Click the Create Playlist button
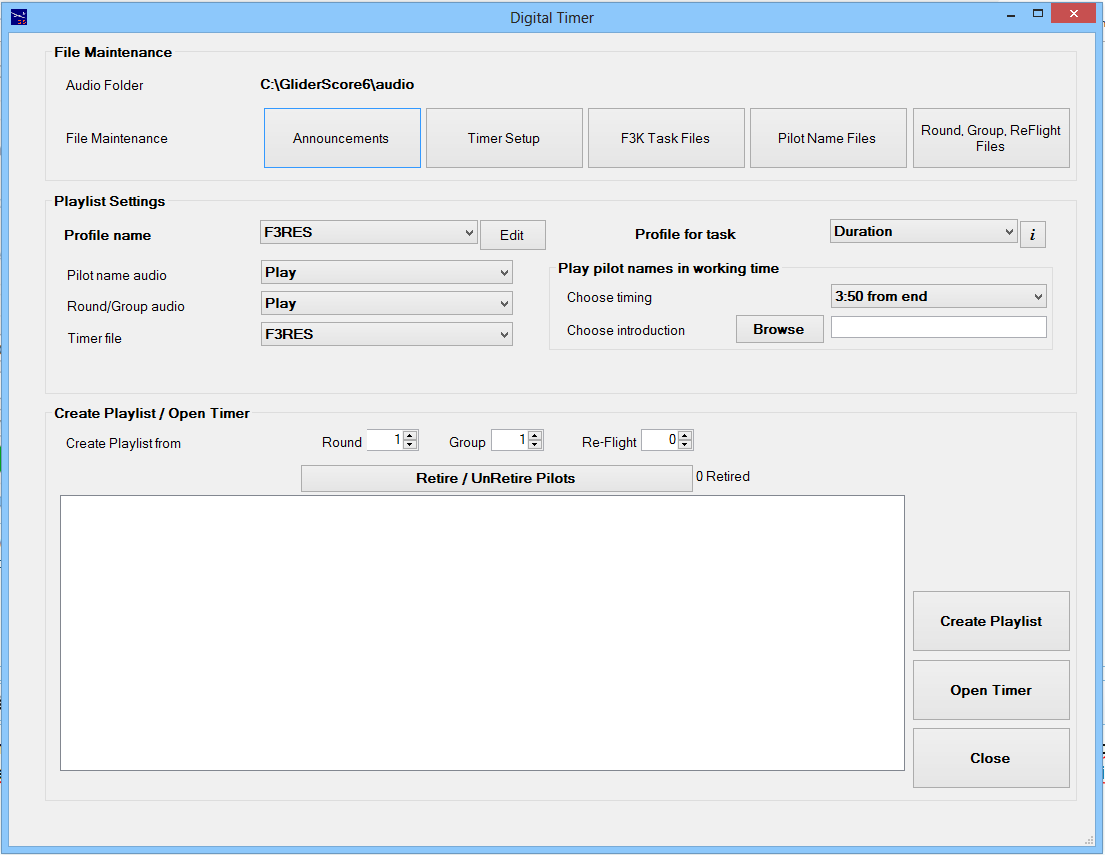This screenshot has width=1105, height=855. pos(991,621)
